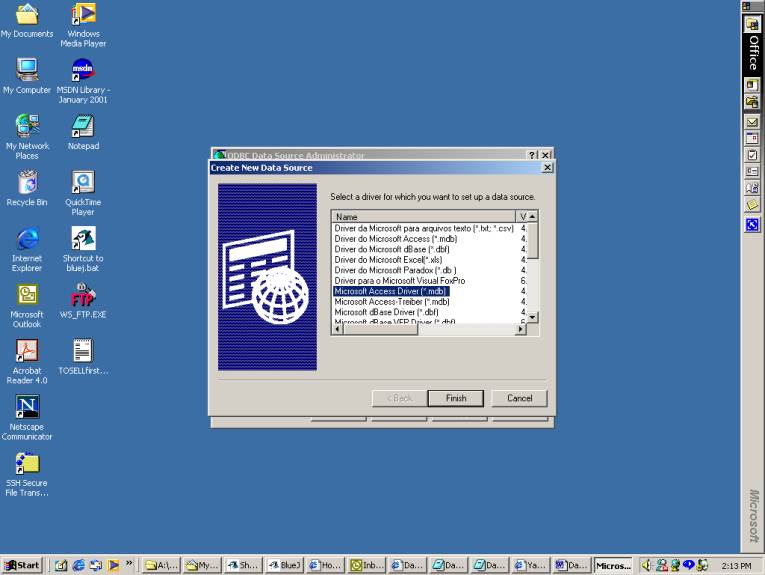Click New Contact card in Office bar
The height and width of the screenshot is (575, 765).
coord(752,171)
